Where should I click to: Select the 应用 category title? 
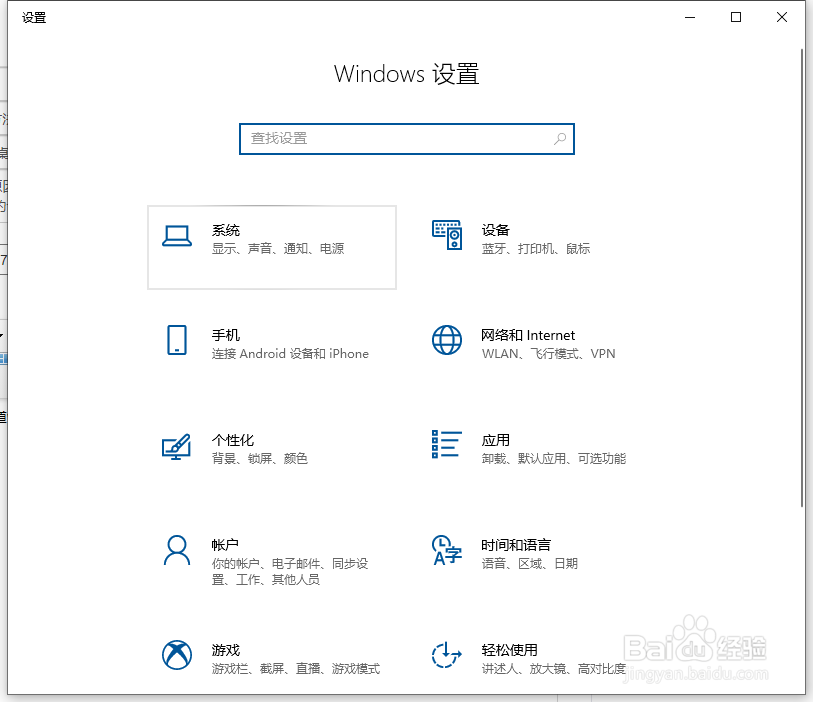click(495, 440)
